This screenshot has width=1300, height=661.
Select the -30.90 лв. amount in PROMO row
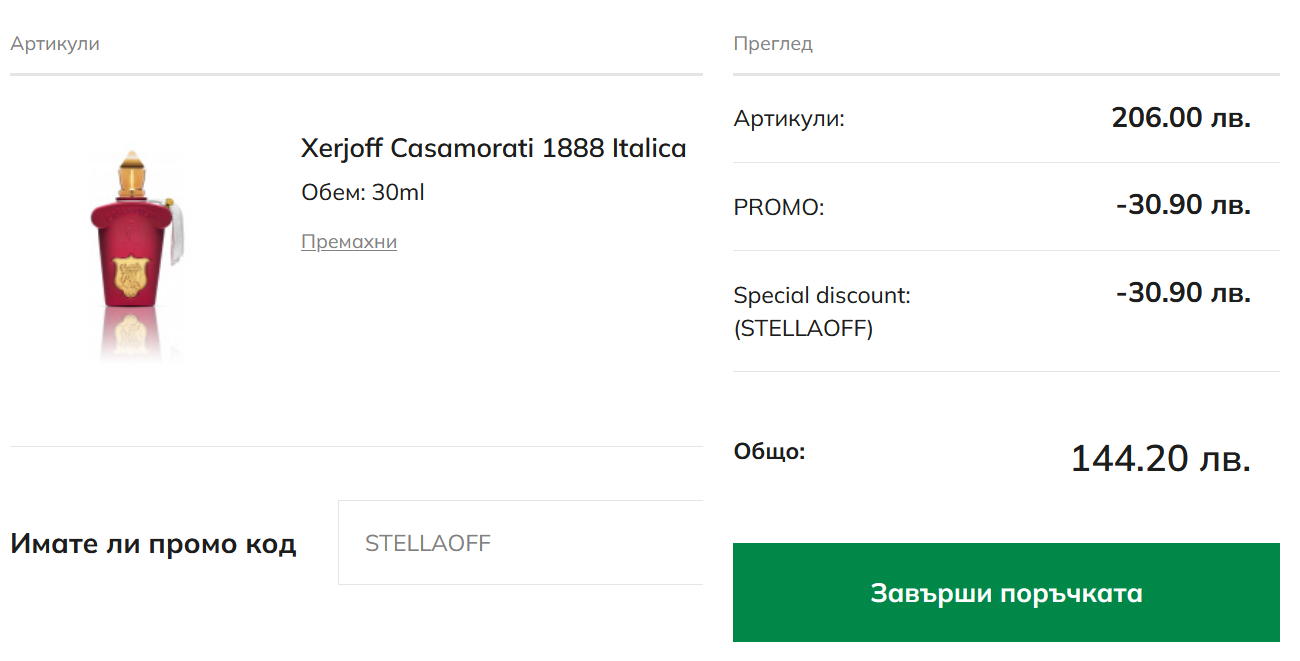coord(1183,206)
